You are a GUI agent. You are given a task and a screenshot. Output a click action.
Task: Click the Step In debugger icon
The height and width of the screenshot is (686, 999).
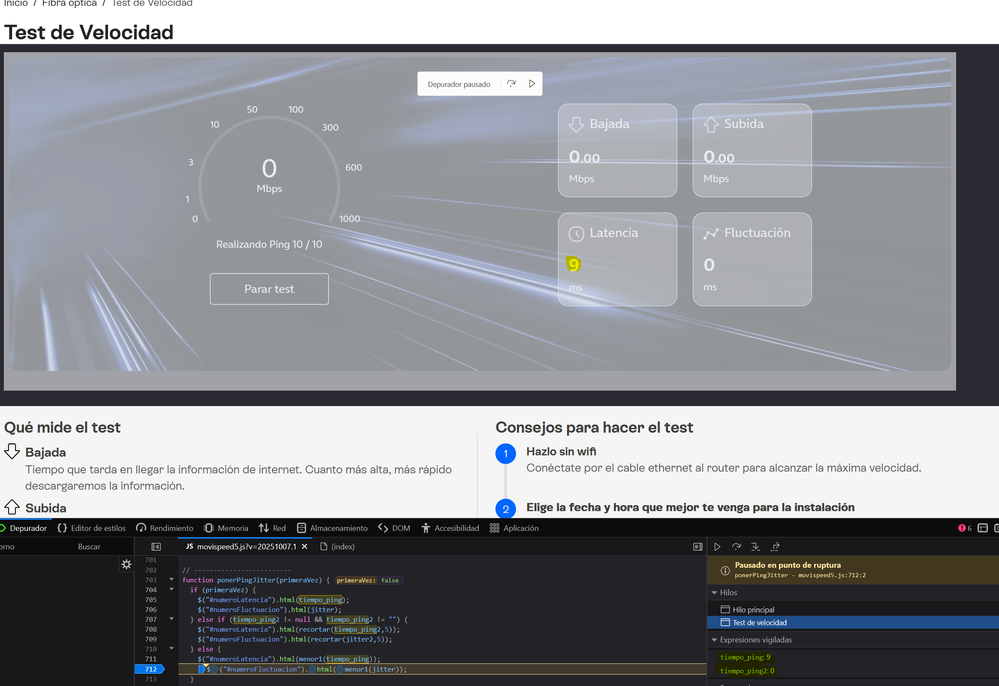coord(755,547)
